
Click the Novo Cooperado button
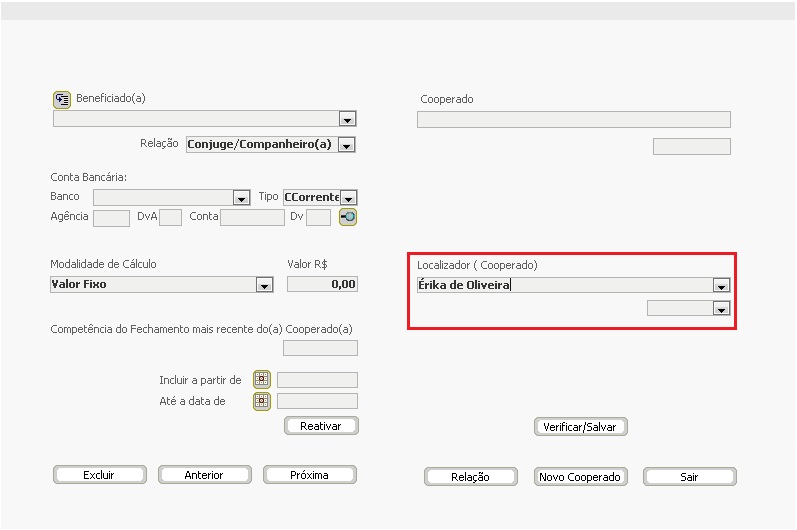[580, 477]
